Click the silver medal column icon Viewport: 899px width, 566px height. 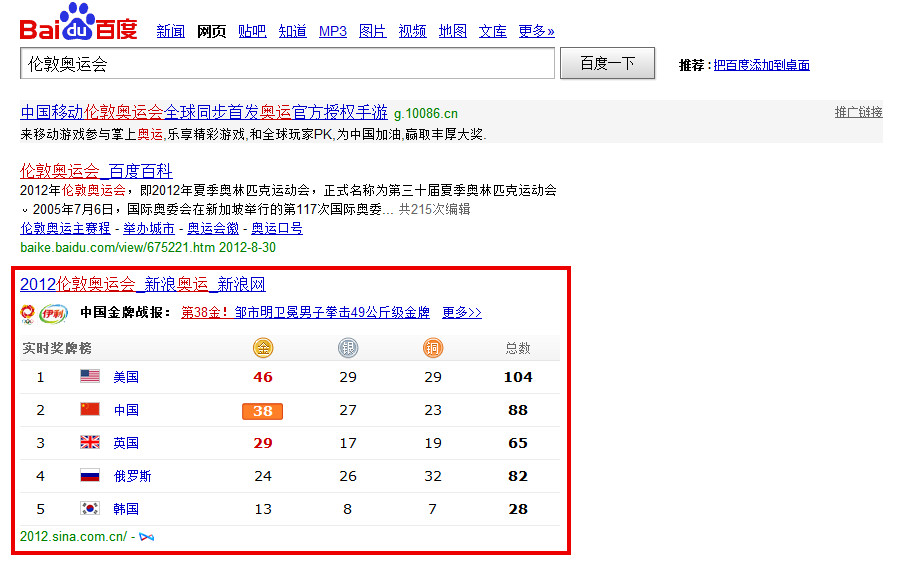[348, 348]
